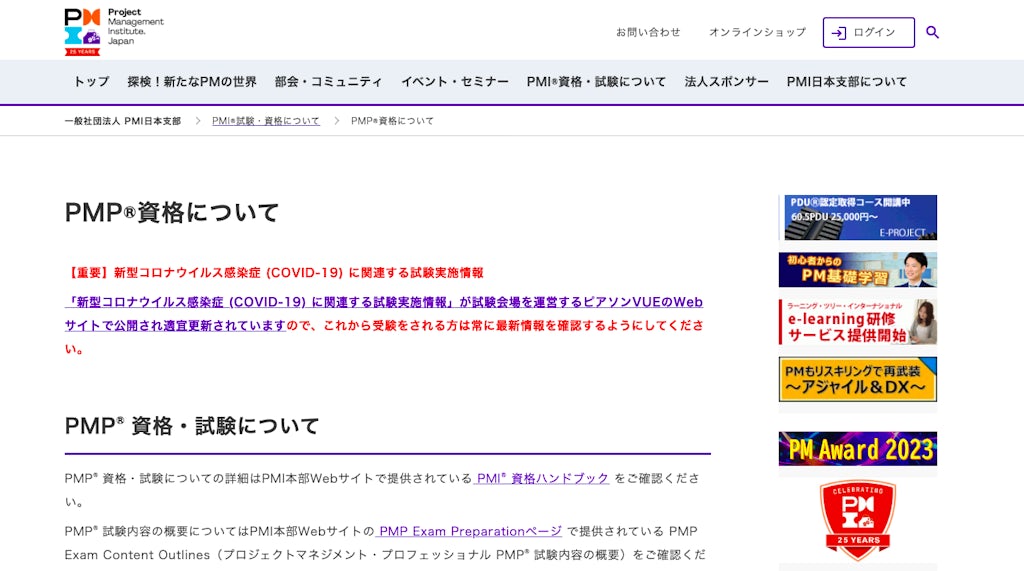
Task: Click the PM Award 2023 banner
Action: coord(857,449)
